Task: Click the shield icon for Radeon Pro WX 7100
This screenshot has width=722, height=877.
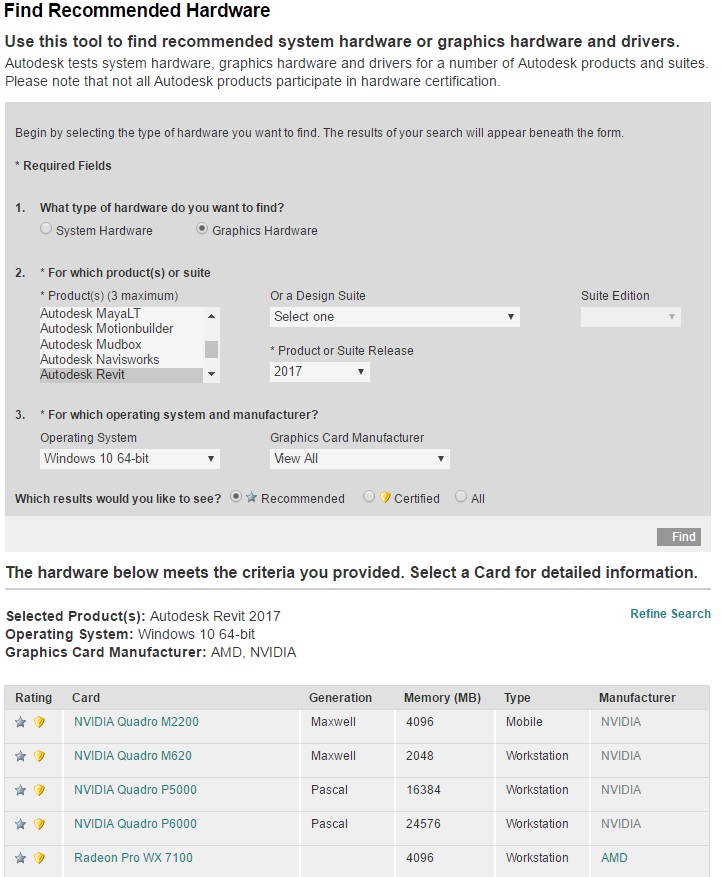Action: click(39, 858)
